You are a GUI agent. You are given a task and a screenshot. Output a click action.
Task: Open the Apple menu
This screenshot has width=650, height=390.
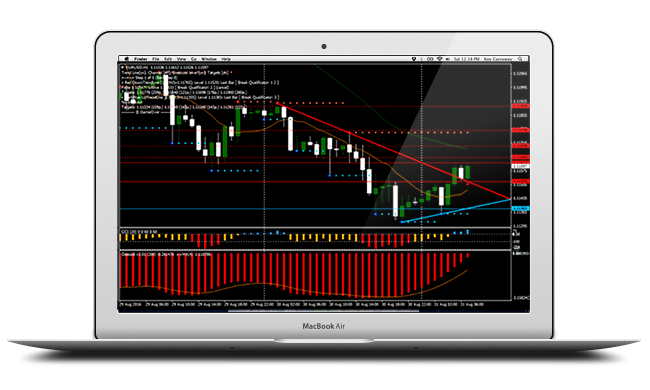(x=127, y=59)
